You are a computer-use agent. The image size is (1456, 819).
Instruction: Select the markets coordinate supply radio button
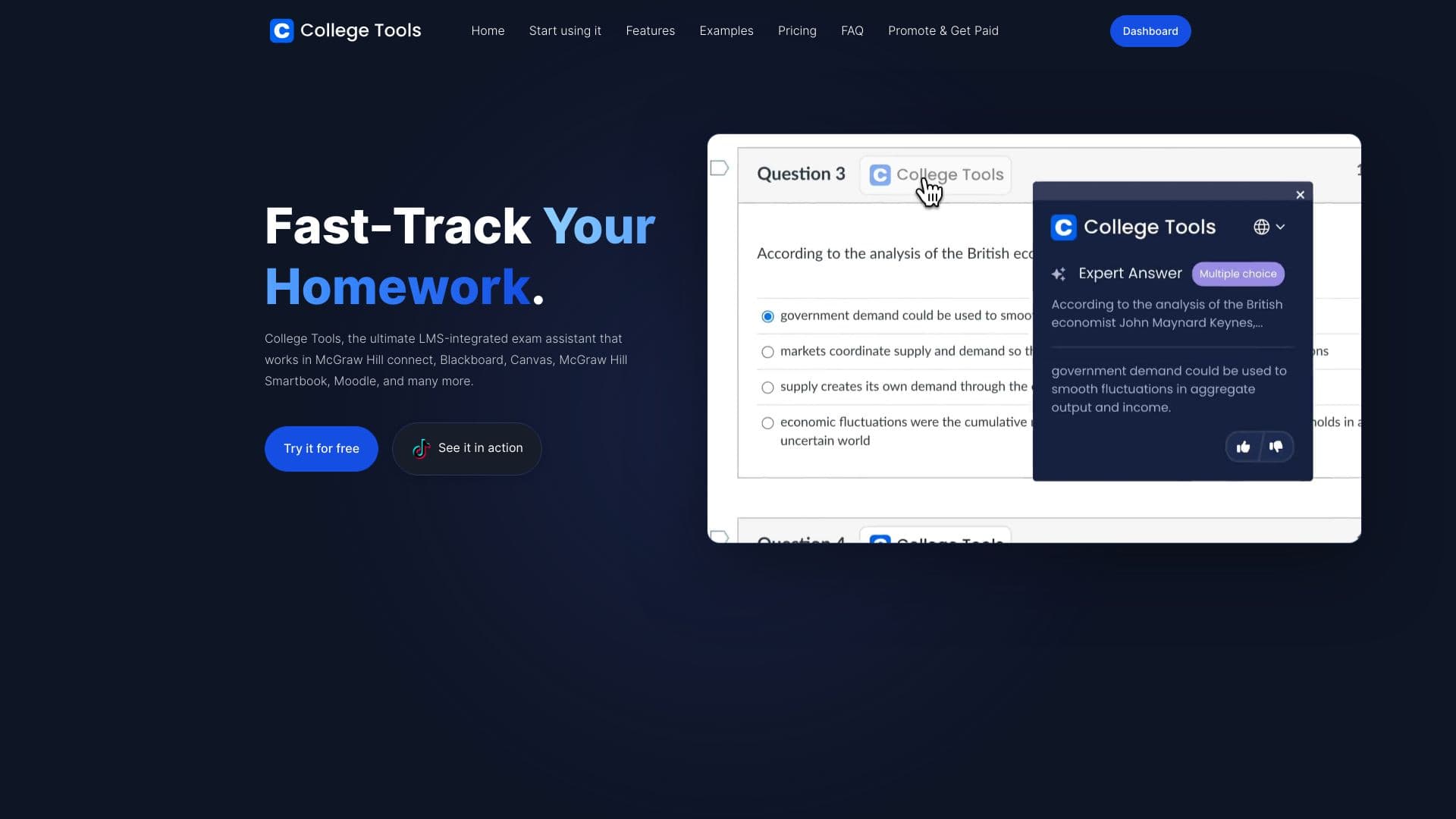tap(768, 352)
